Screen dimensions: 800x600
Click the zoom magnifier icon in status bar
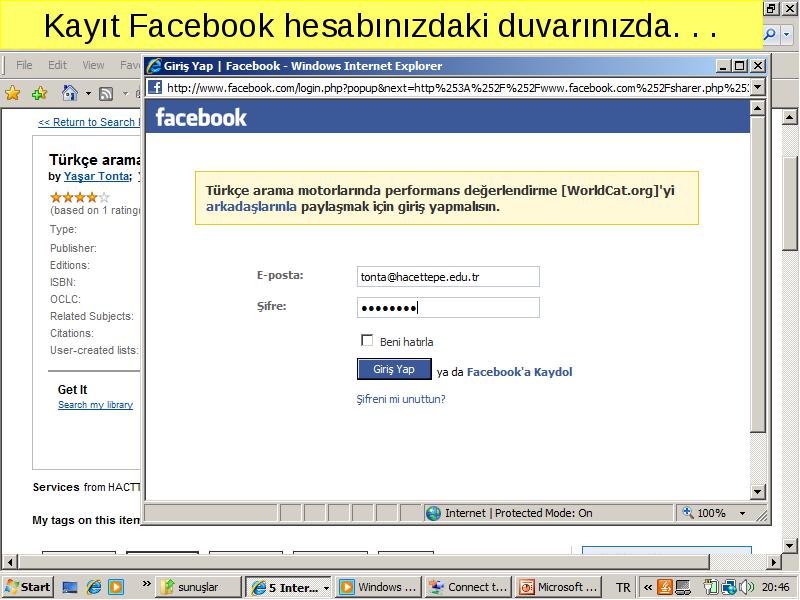click(x=688, y=512)
